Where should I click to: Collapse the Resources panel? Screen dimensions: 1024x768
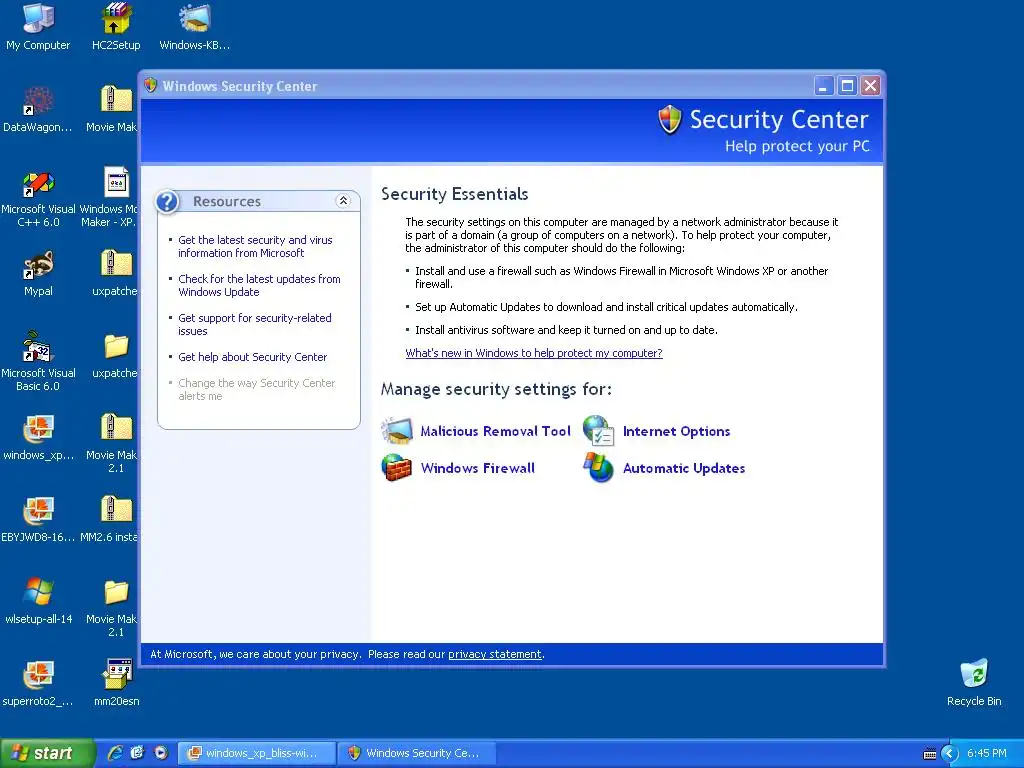tap(344, 201)
